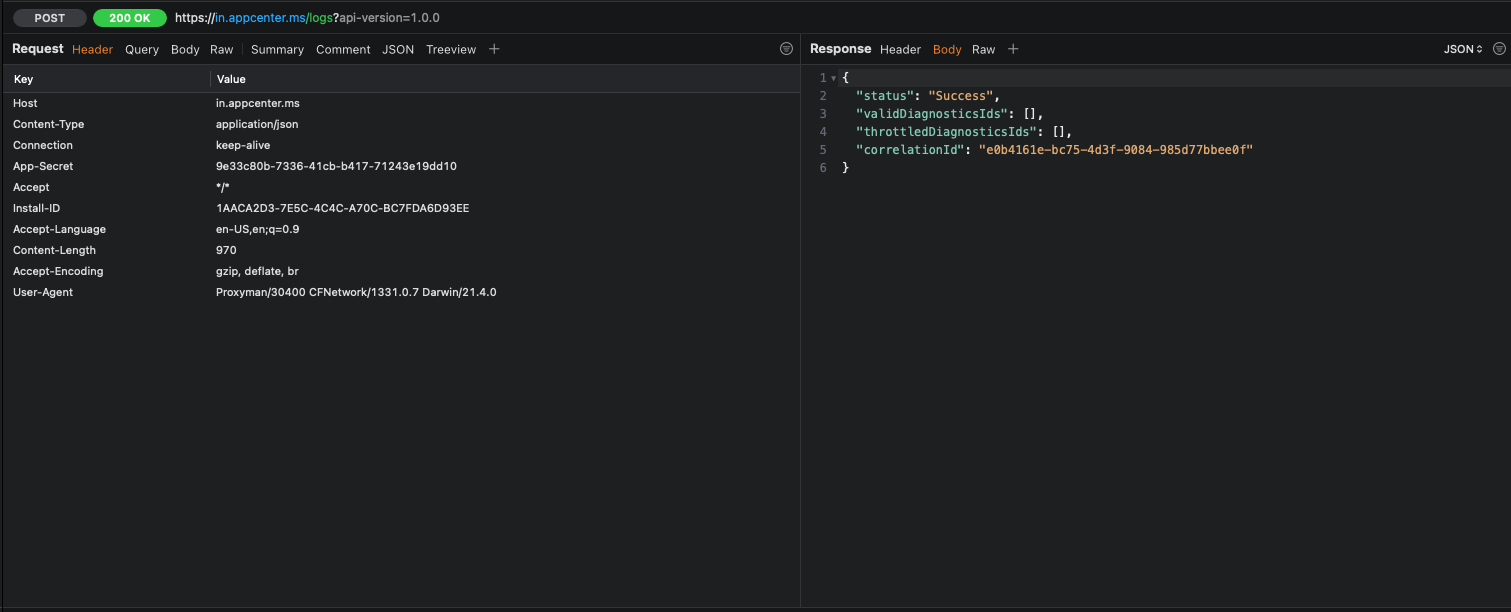Screen dimensions: 1511x612
Task: Click the 200 OK status badge
Action: pyautogui.click(x=130, y=18)
